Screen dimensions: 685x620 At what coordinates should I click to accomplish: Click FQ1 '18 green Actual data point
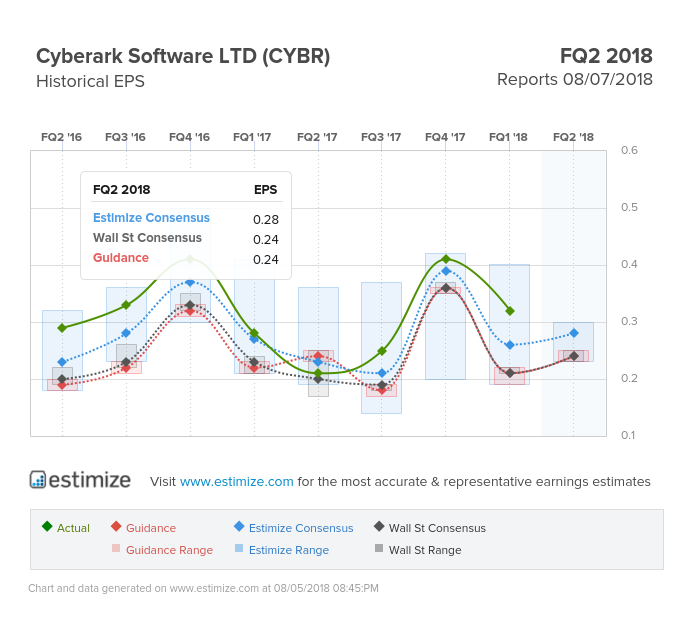point(509,311)
